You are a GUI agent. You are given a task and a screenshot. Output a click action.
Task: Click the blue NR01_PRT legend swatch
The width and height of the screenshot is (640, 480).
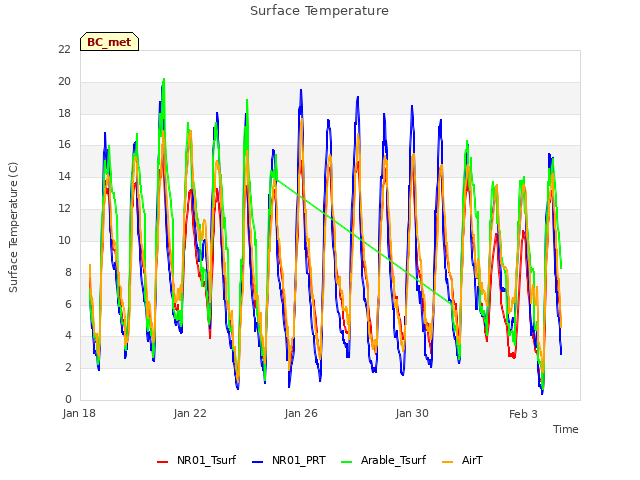(x=257, y=462)
